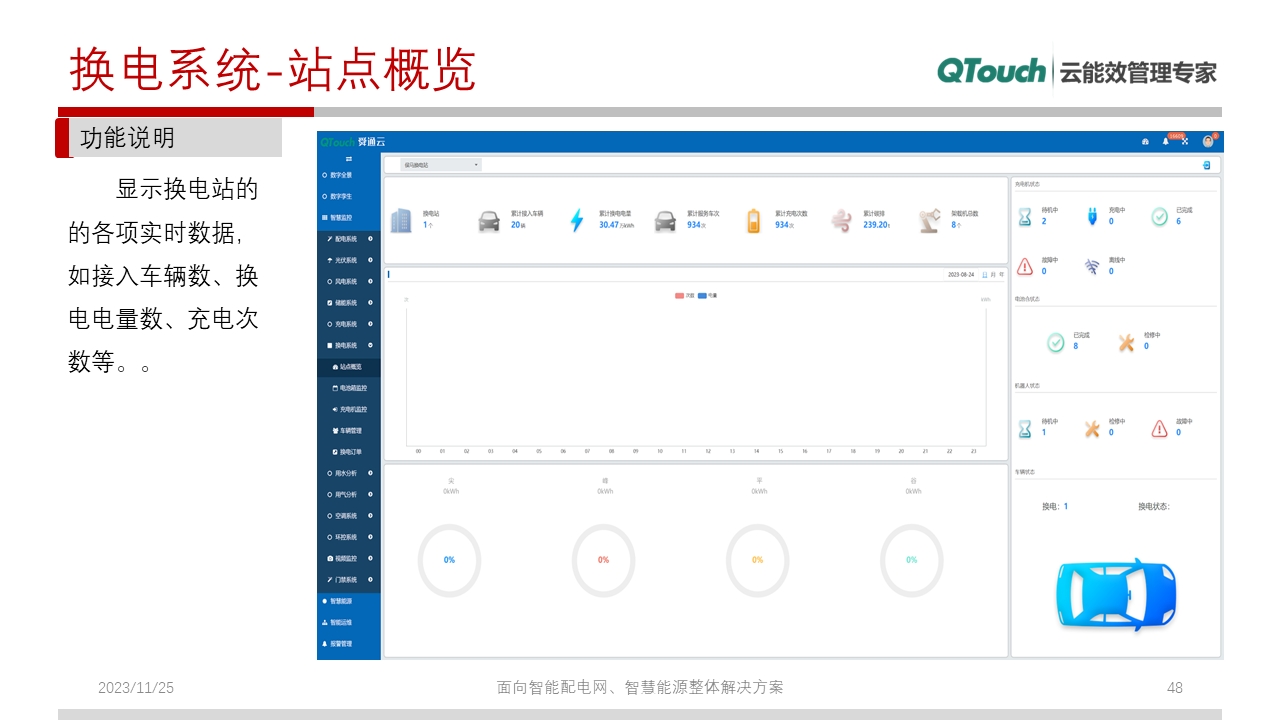
Task: Open the 绿马换电站 station selector dropdown
Action: click(440, 164)
